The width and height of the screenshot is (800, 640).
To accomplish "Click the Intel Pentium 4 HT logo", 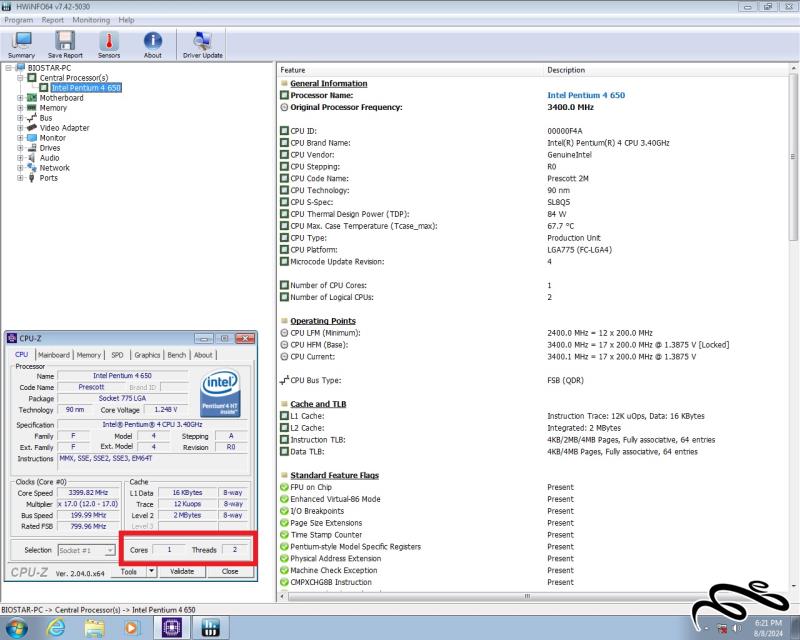I will pos(220,394).
